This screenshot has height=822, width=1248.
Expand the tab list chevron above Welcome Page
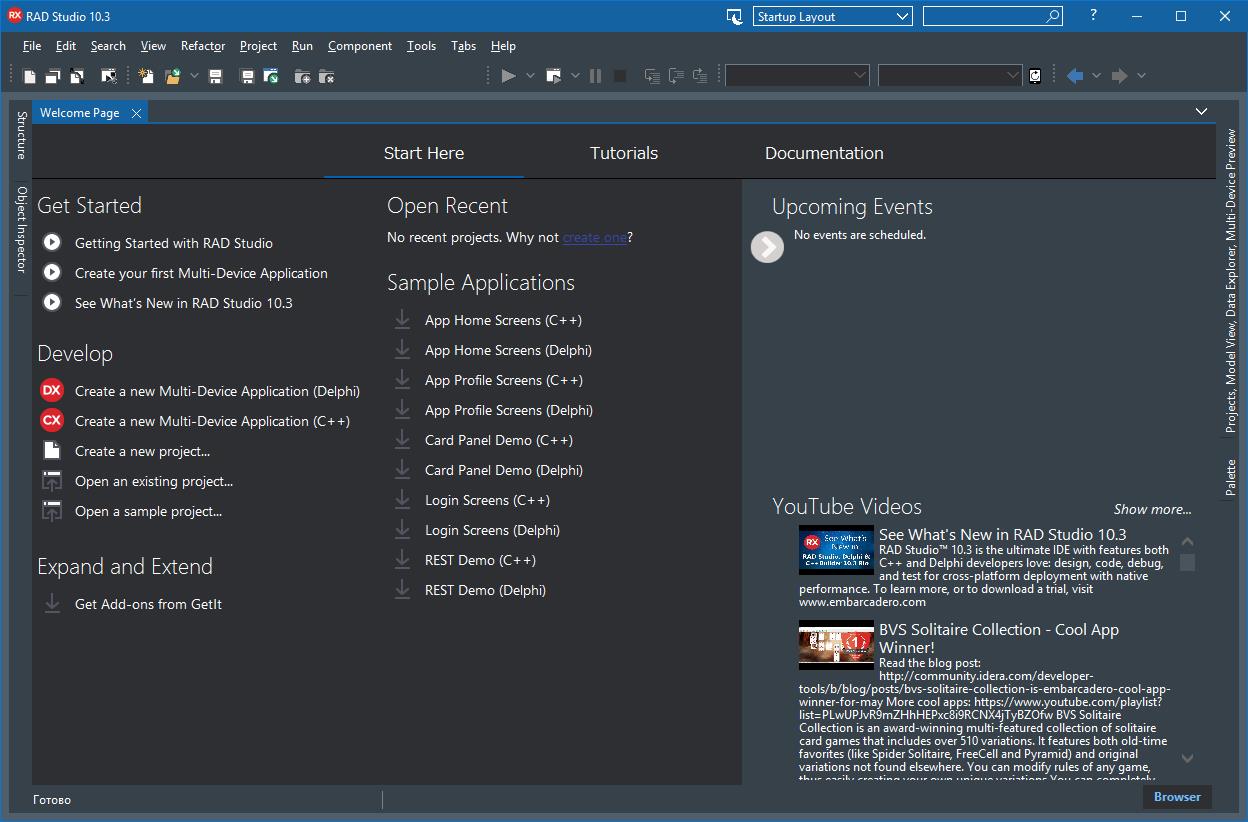coord(1201,112)
